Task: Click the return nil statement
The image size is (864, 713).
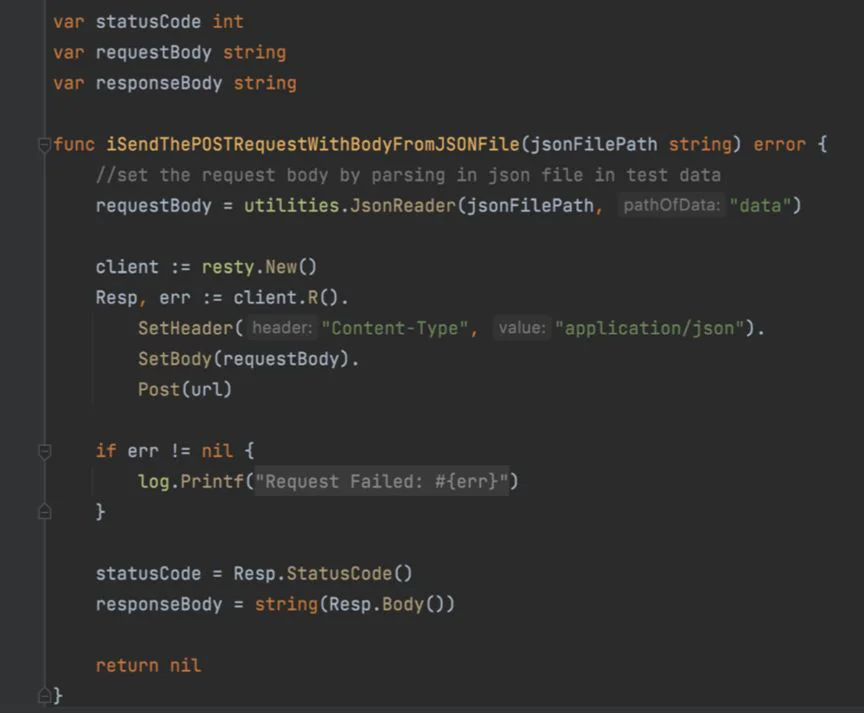Action: 148,666
